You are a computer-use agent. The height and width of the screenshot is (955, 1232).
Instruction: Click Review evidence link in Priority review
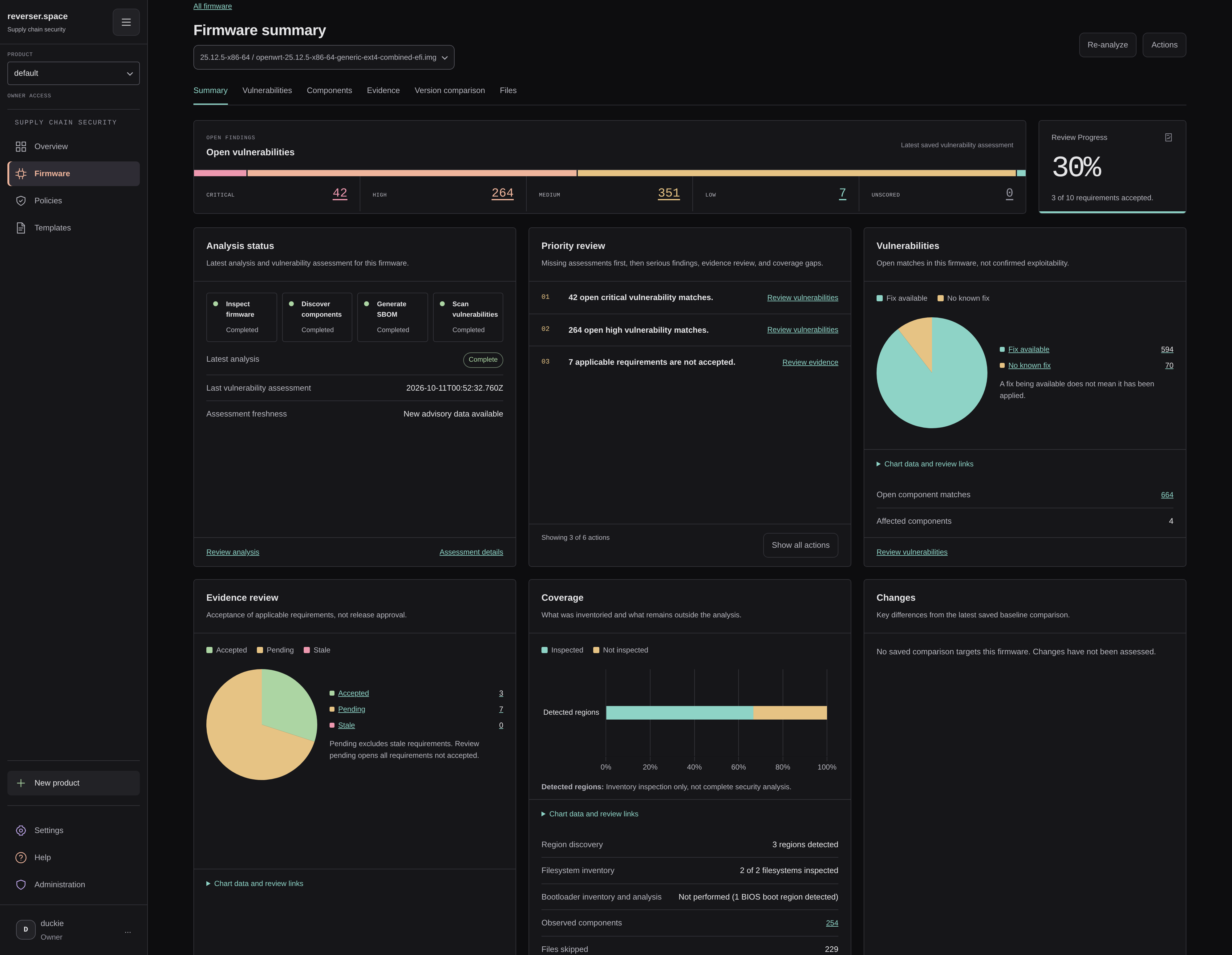810,362
